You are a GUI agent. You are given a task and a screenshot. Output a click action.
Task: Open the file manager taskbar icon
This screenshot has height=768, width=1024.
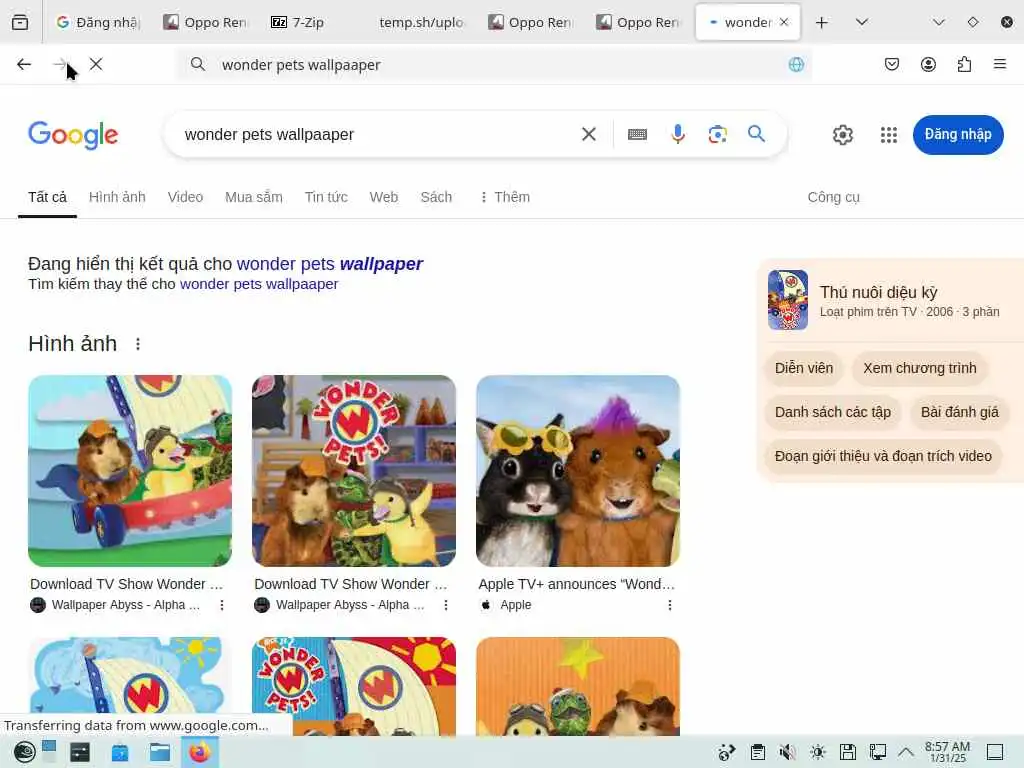pos(160,752)
